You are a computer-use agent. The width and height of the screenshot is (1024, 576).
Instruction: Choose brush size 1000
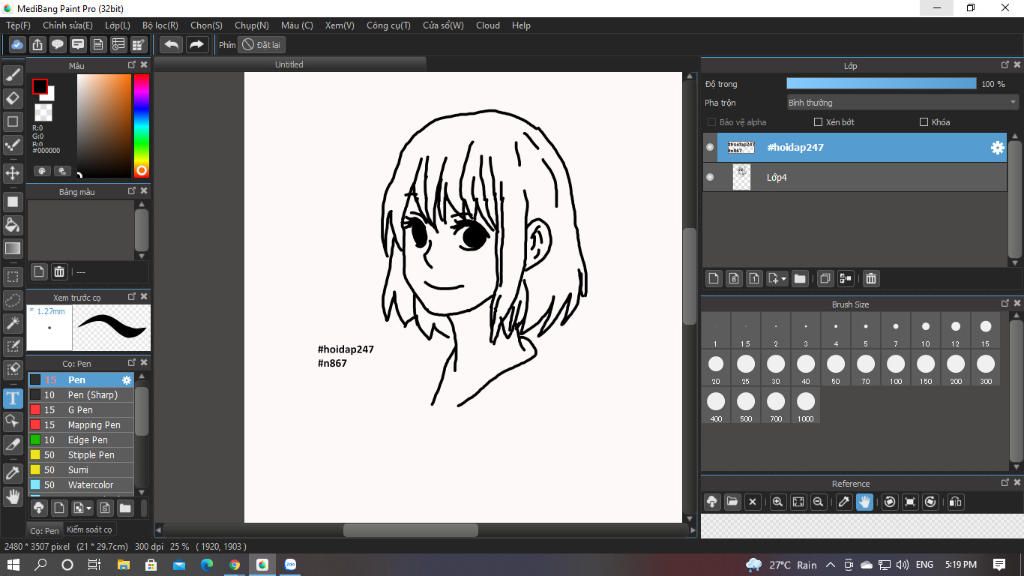pyautogui.click(x=805, y=406)
